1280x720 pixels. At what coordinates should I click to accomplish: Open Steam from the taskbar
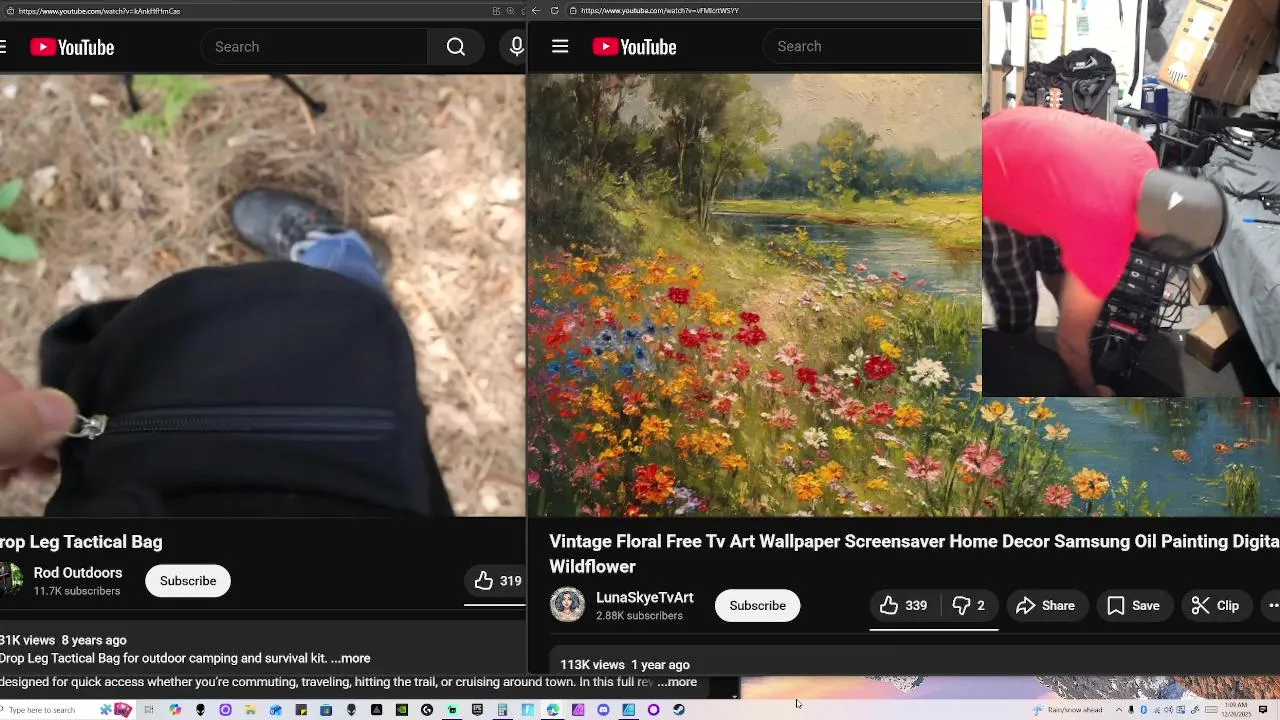click(x=678, y=710)
